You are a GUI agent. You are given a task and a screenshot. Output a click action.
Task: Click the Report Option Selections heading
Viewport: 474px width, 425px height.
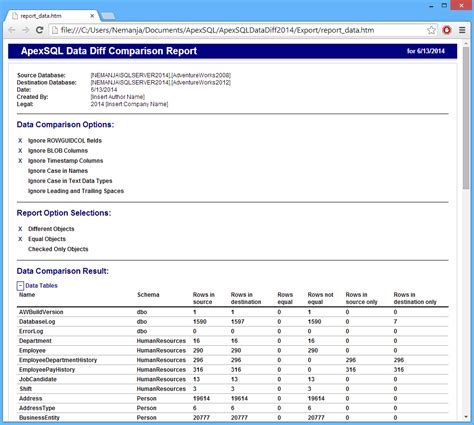coord(64,213)
